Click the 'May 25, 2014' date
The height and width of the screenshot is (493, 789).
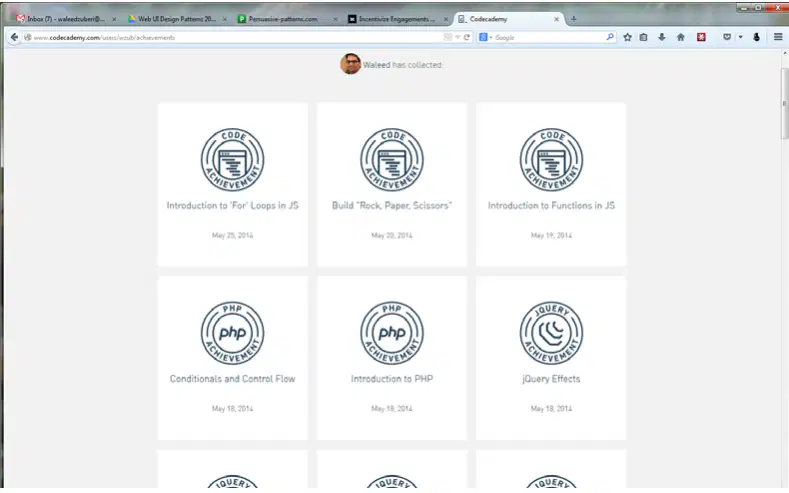coord(232,235)
